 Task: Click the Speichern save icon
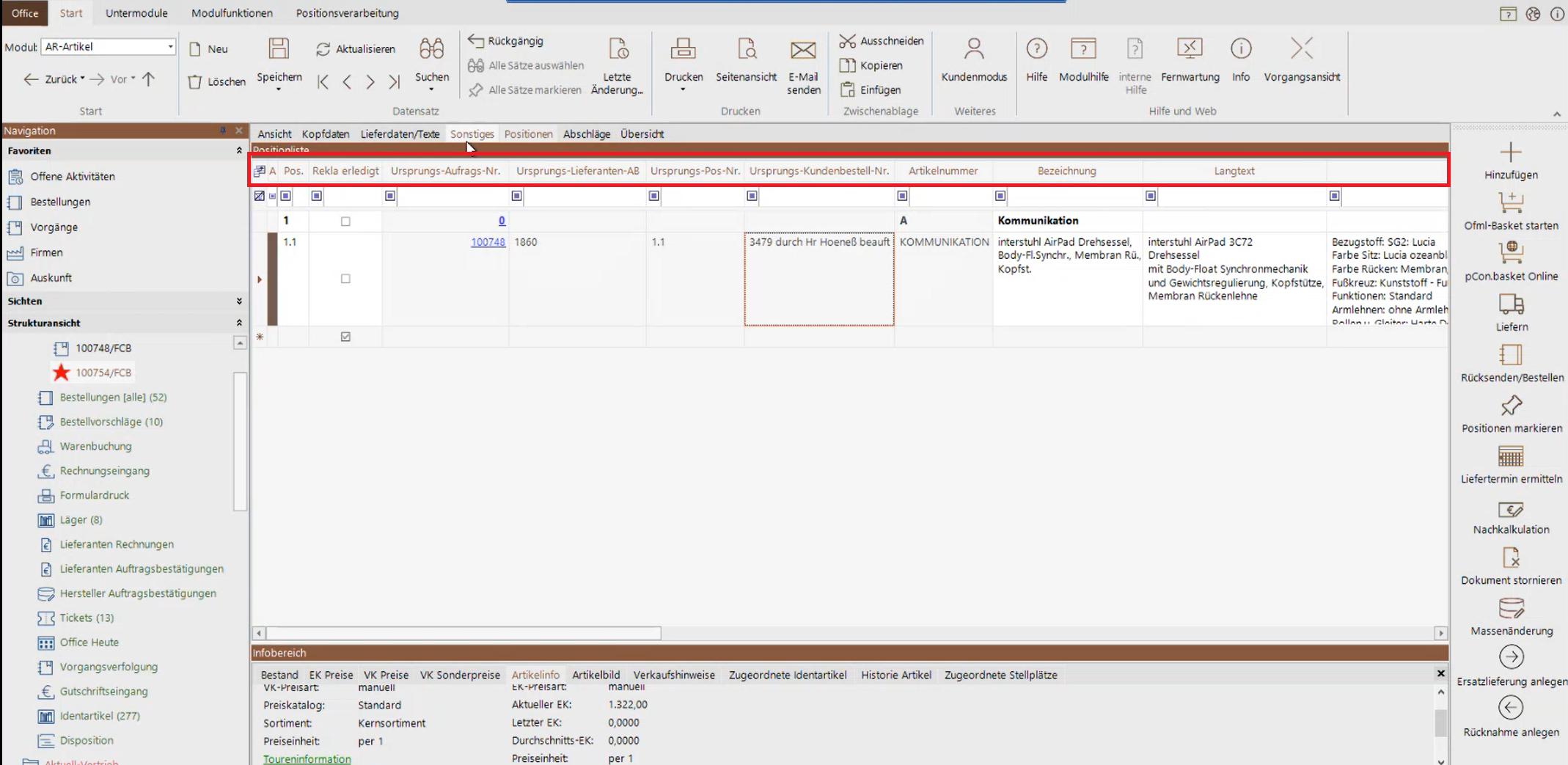(279, 50)
